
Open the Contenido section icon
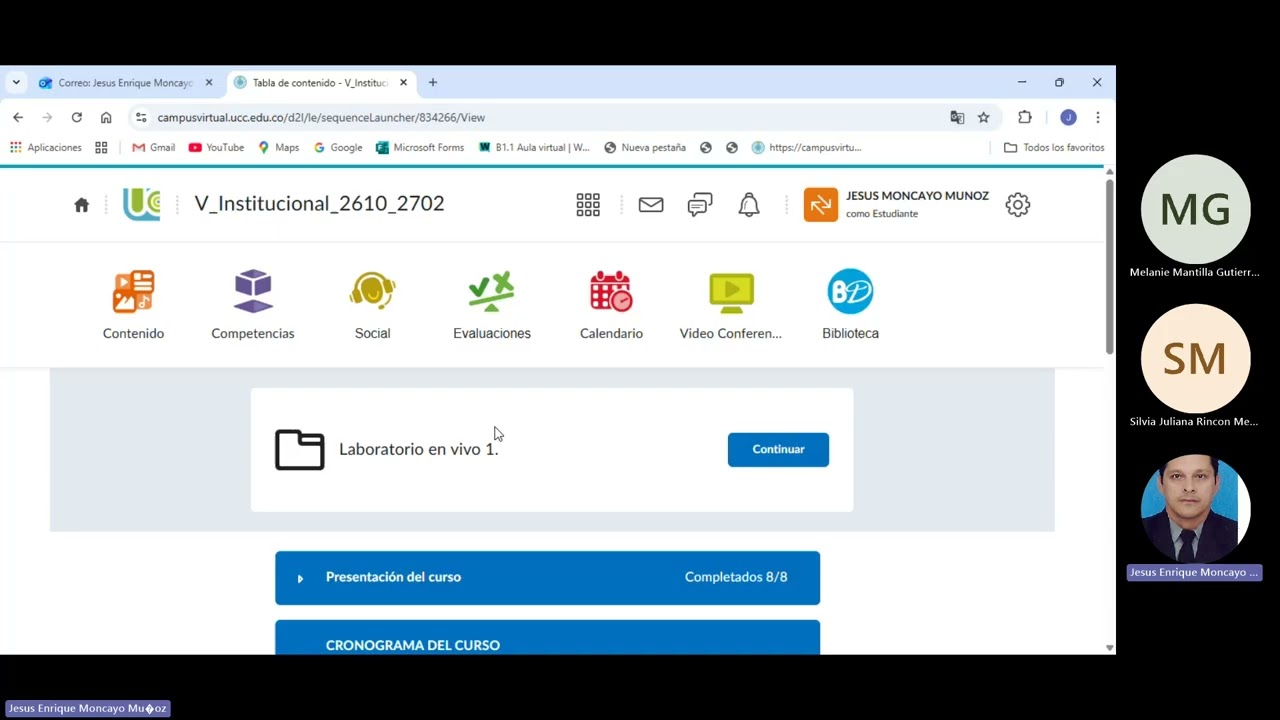click(133, 292)
